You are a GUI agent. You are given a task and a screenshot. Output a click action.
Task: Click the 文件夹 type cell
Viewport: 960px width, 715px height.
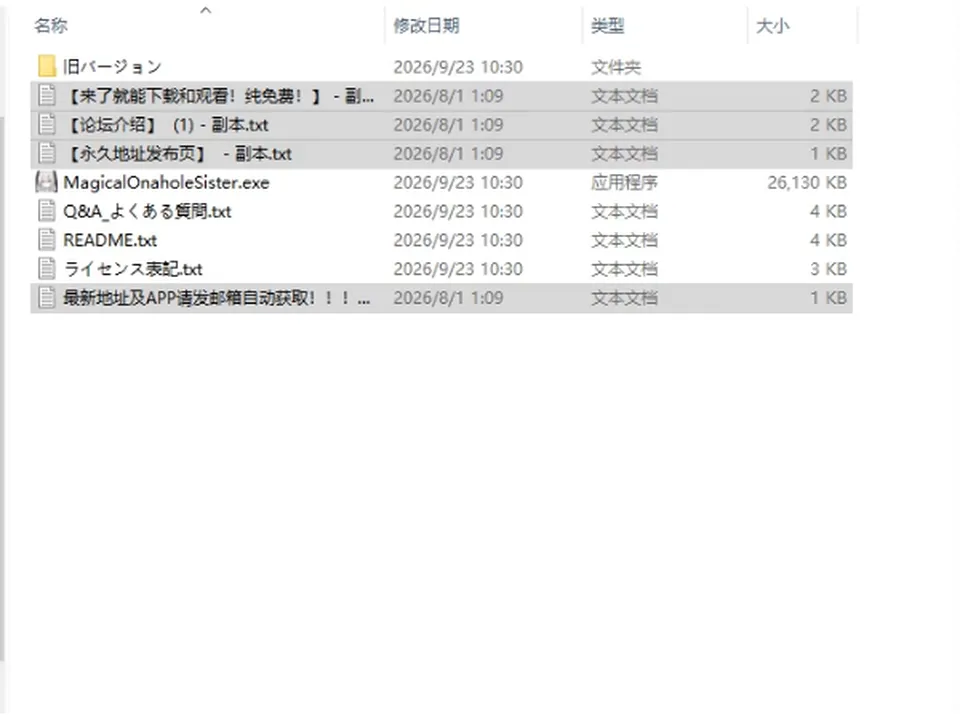[x=615, y=67]
